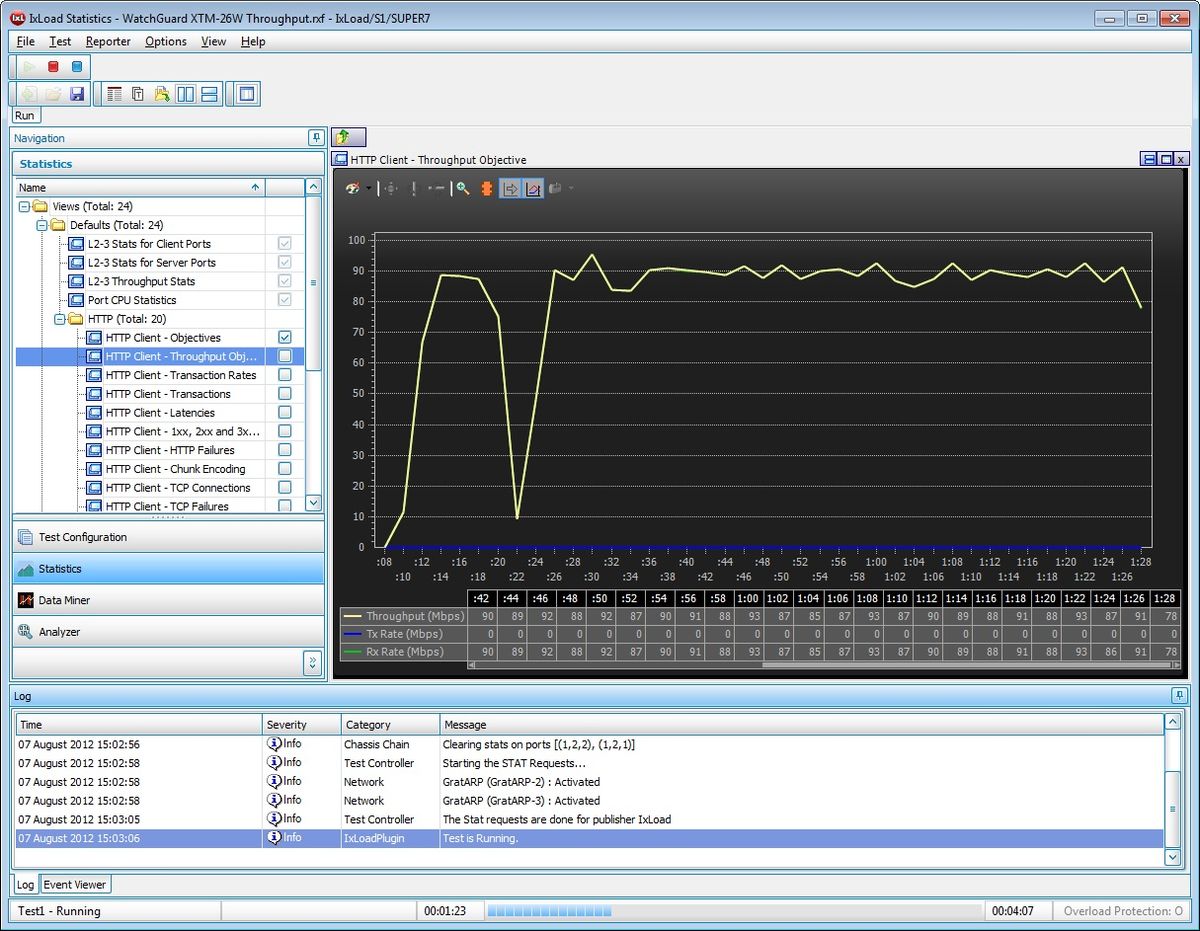Toggle the L2-3 Throughput Stats checkbox
This screenshot has width=1200, height=931.
coord(284,281)
